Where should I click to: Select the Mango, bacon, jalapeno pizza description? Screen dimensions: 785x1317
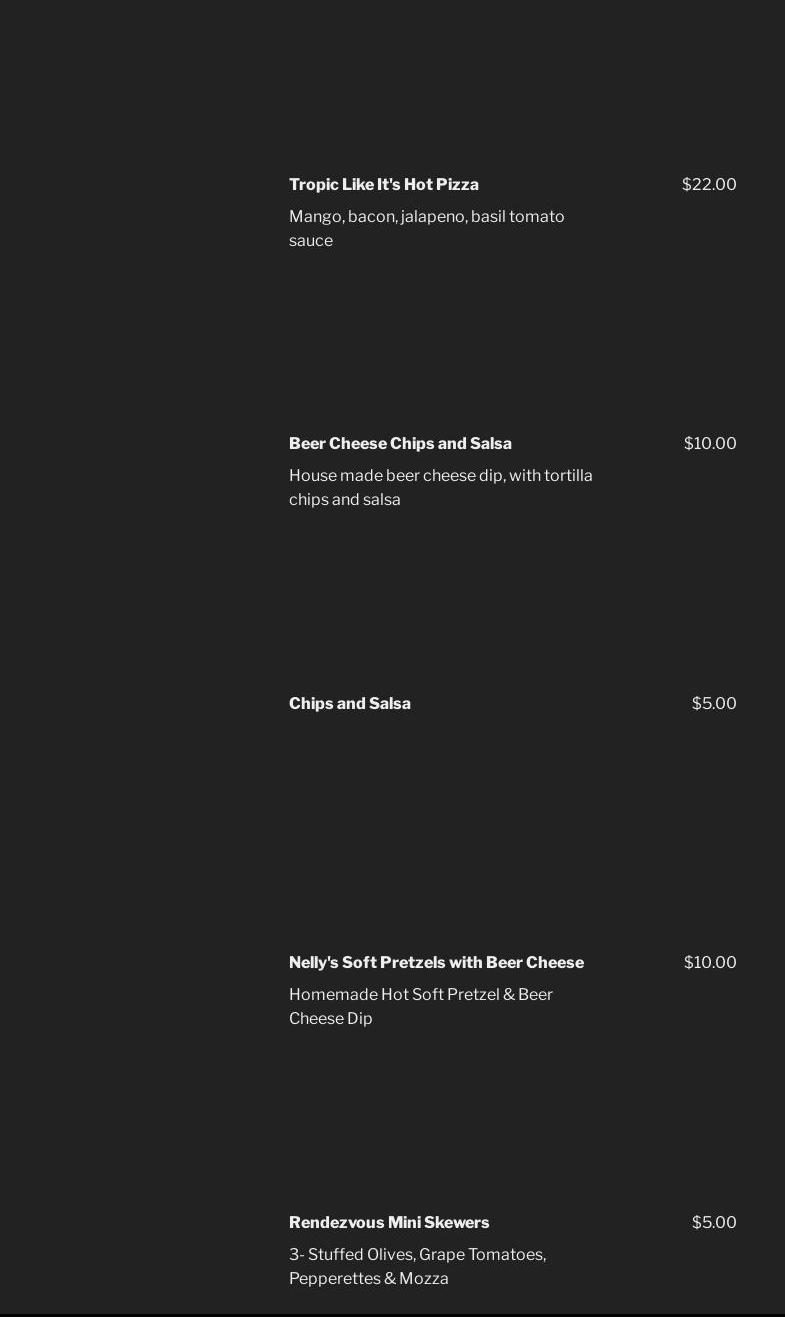pos(426,228)
